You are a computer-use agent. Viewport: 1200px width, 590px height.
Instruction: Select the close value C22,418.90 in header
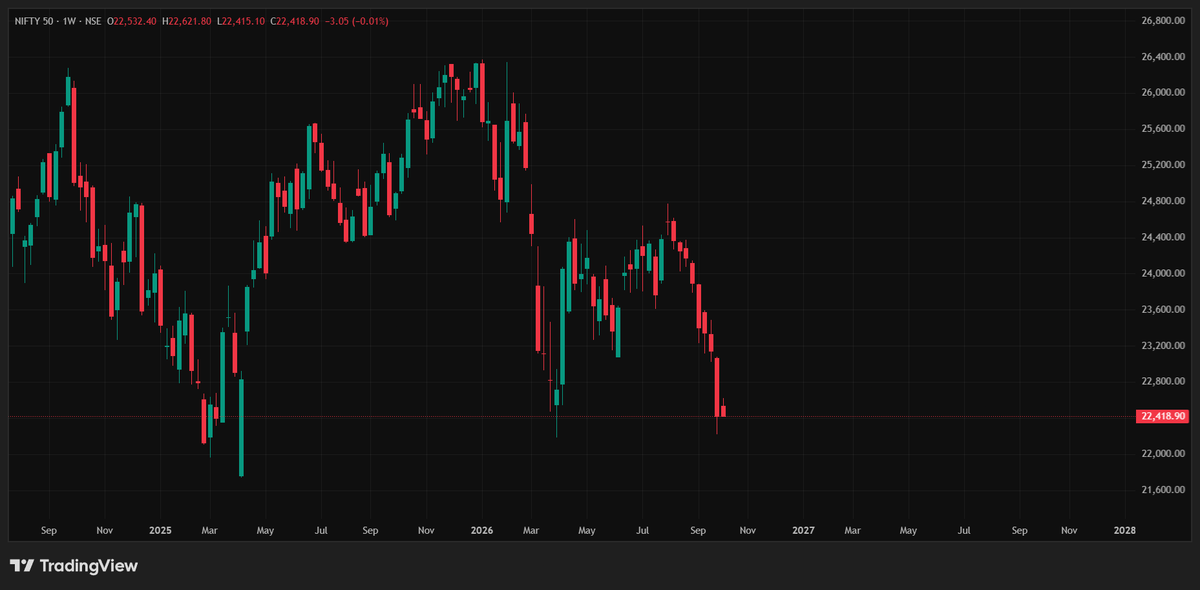point(297,21)
